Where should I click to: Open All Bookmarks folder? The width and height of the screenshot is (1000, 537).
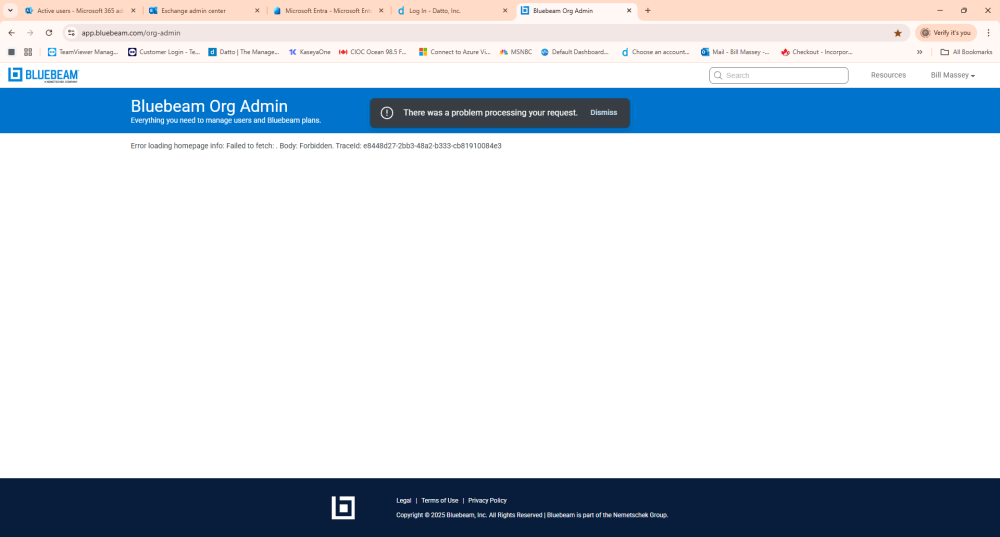[966, 52]
